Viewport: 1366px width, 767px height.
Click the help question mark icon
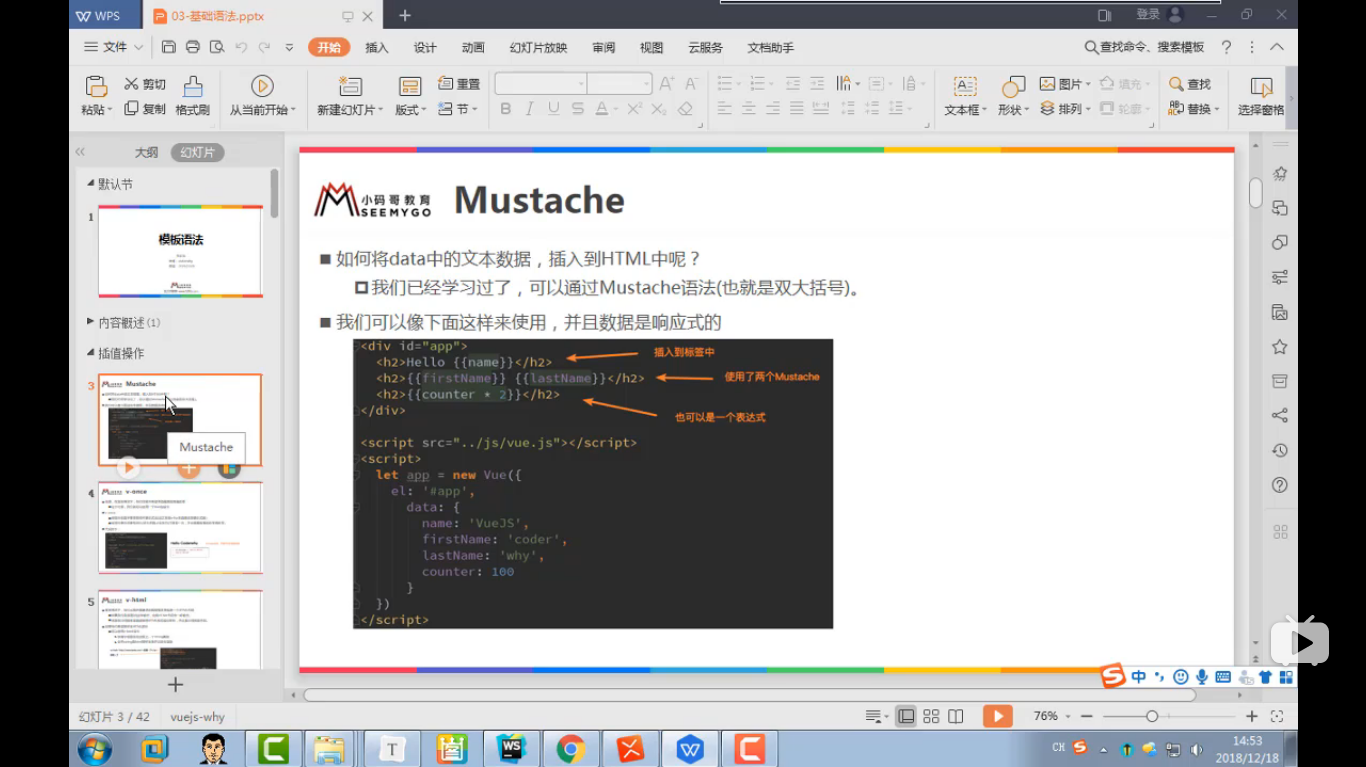[1227, 47]
